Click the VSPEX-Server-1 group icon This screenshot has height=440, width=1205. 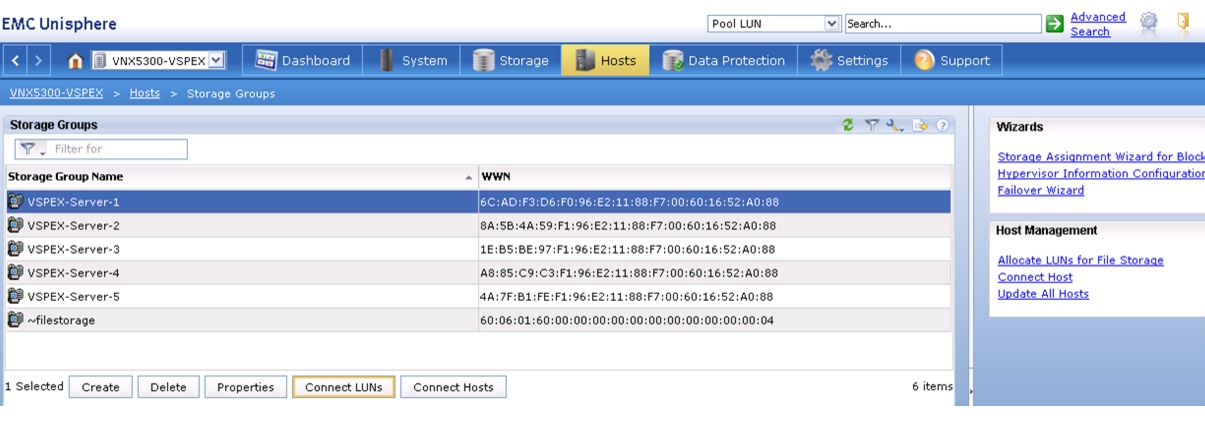[x=16, y=201]
